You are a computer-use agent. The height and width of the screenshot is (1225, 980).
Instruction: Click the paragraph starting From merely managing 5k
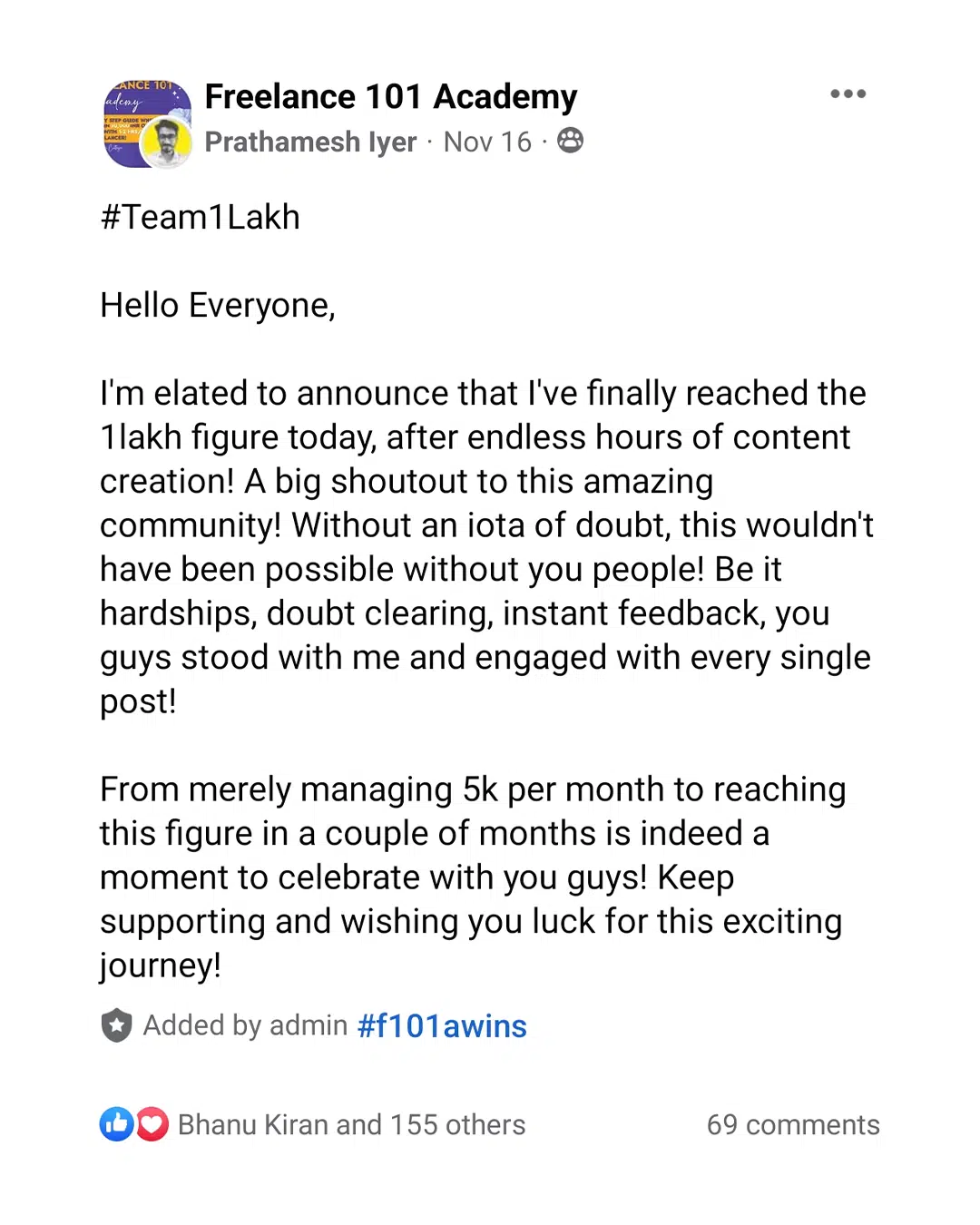473,877
